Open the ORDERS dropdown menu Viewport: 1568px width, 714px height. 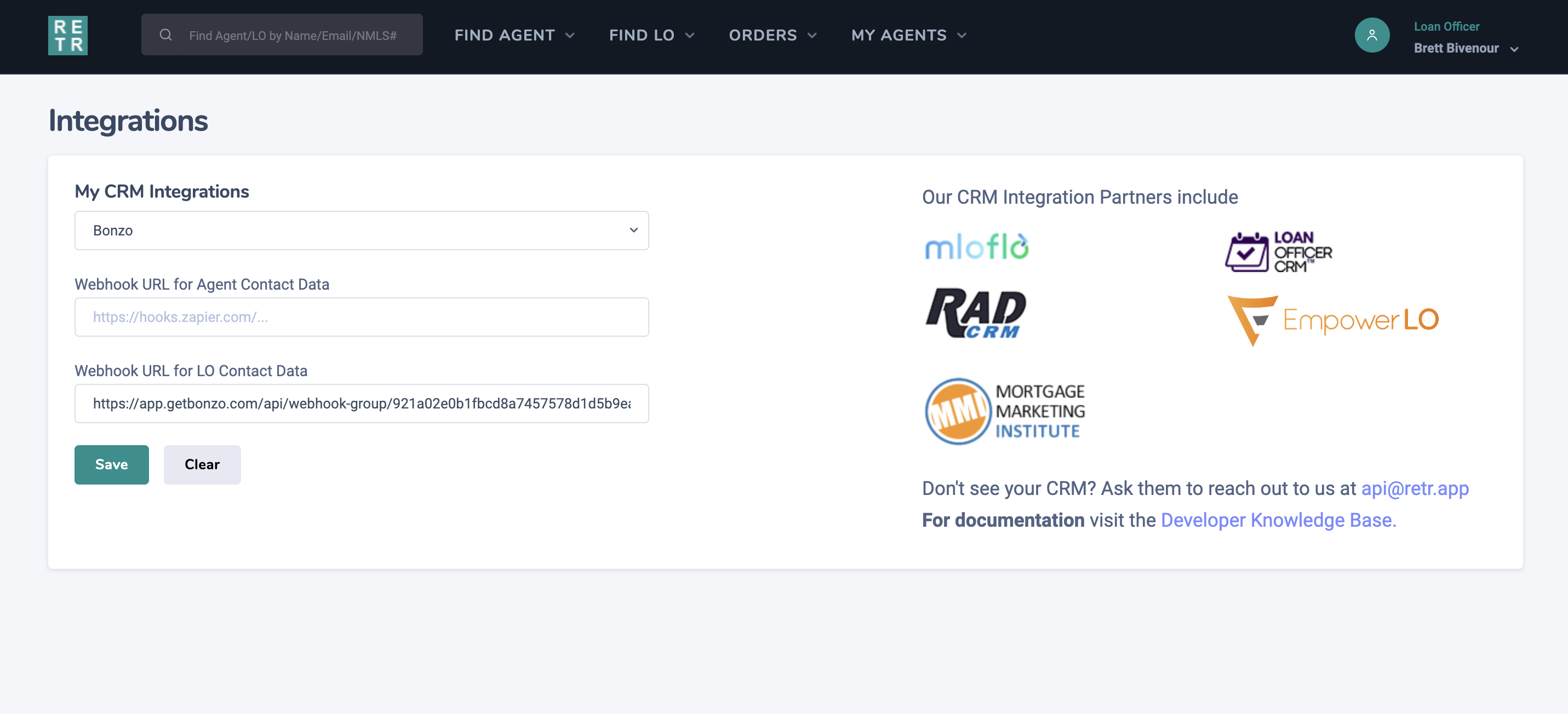point(772,34)
